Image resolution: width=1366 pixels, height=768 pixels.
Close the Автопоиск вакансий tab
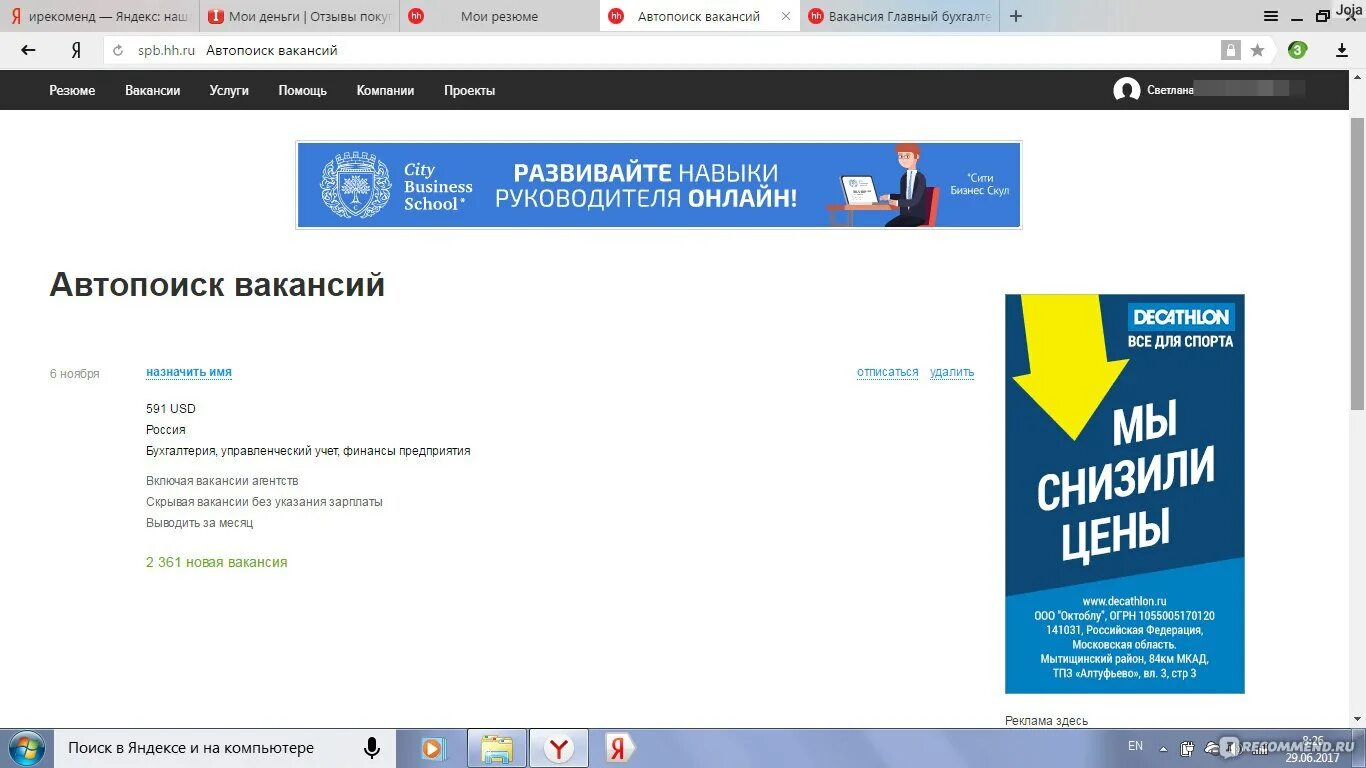coord(785,16)
